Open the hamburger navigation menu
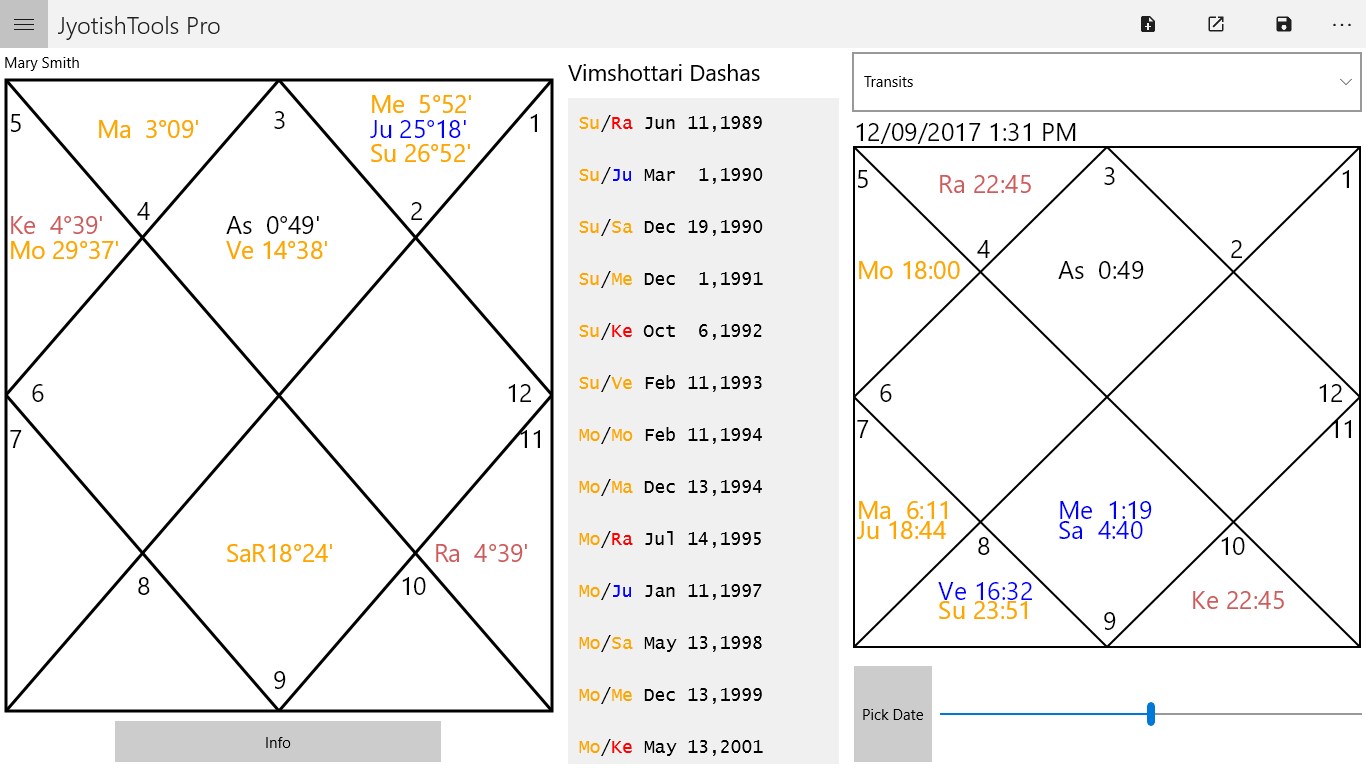Screen dimensions: 1366x768 [x=24, y=24]
